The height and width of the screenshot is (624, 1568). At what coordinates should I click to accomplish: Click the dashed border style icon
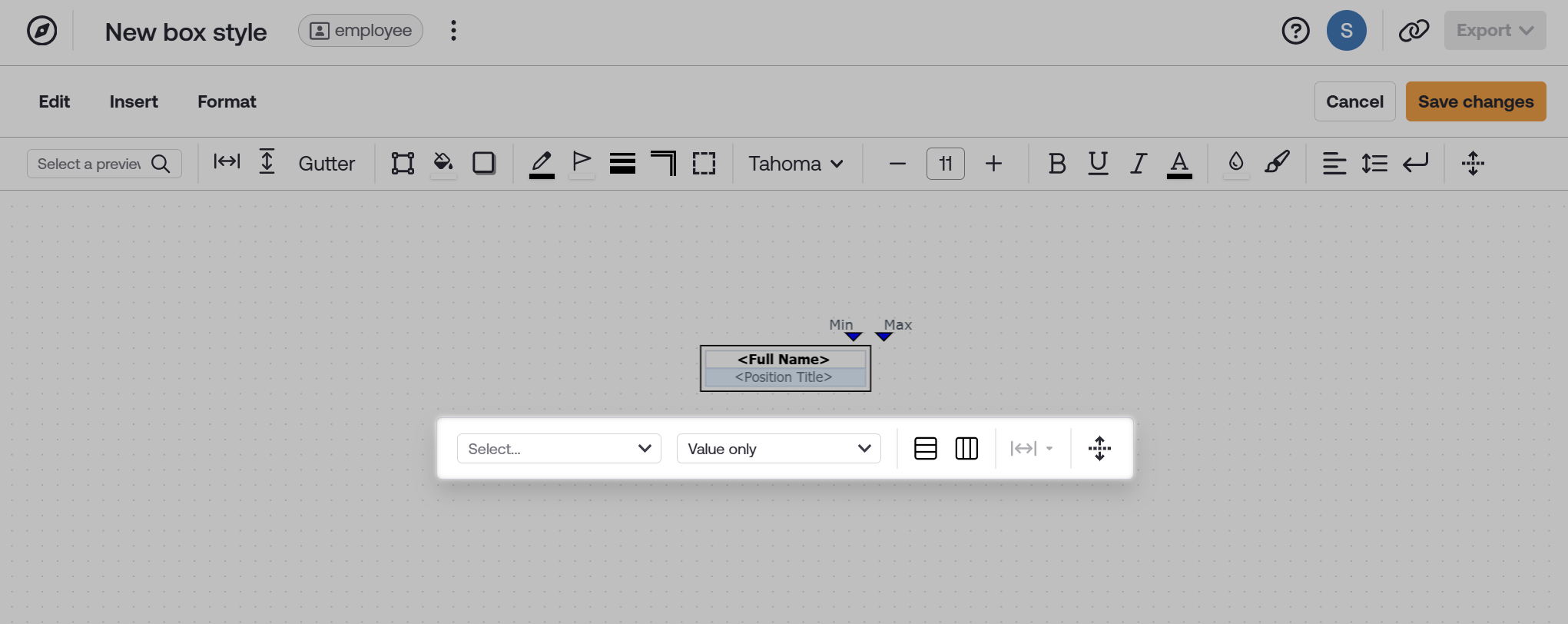pyautogui.click(x=704, y=164)
